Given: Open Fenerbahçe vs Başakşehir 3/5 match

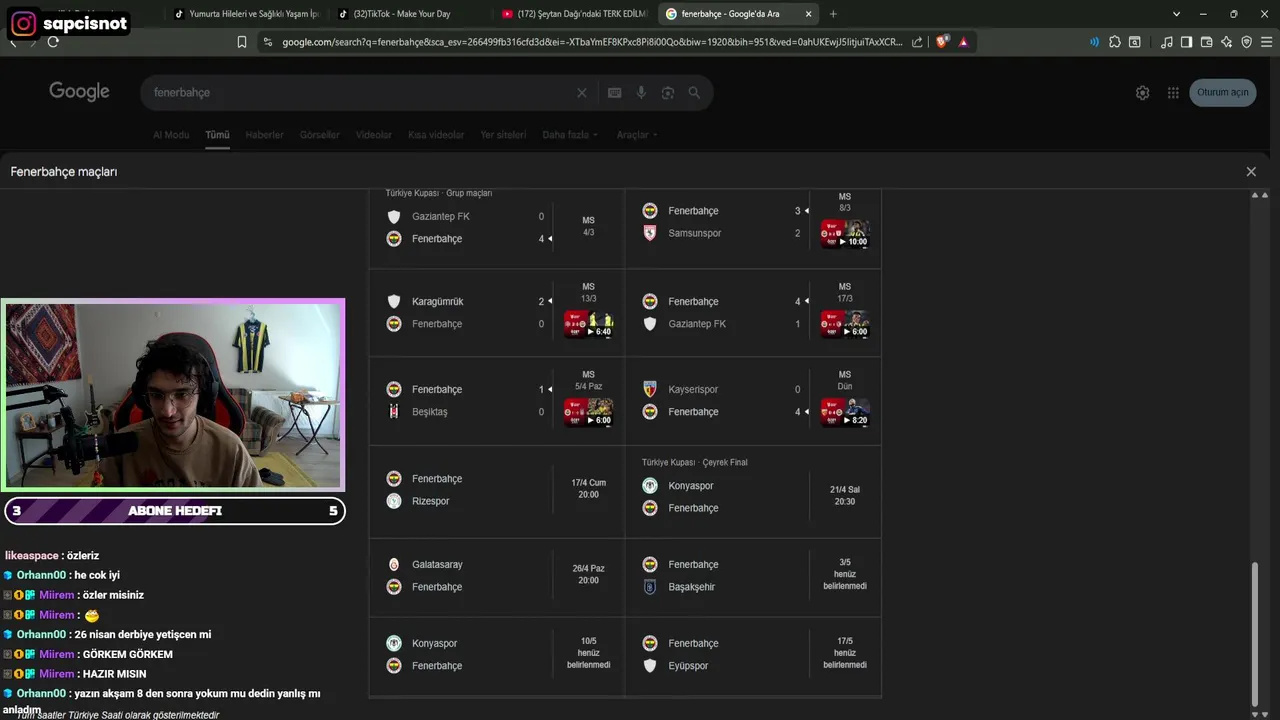Looking at the screenshot, I should click(x=753, y=576).
